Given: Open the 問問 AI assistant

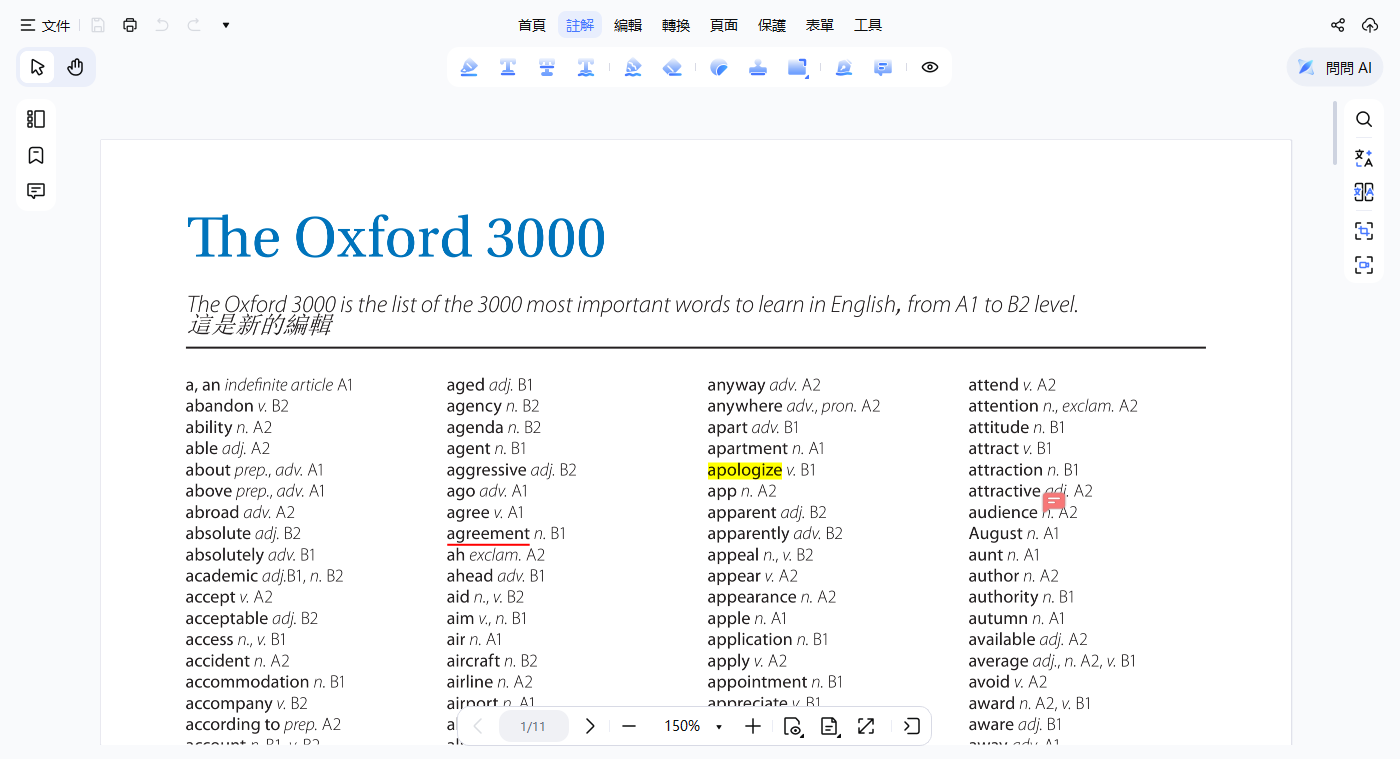Looking at the screenshot, I should pyautogui.click(x=1335, y=67).
